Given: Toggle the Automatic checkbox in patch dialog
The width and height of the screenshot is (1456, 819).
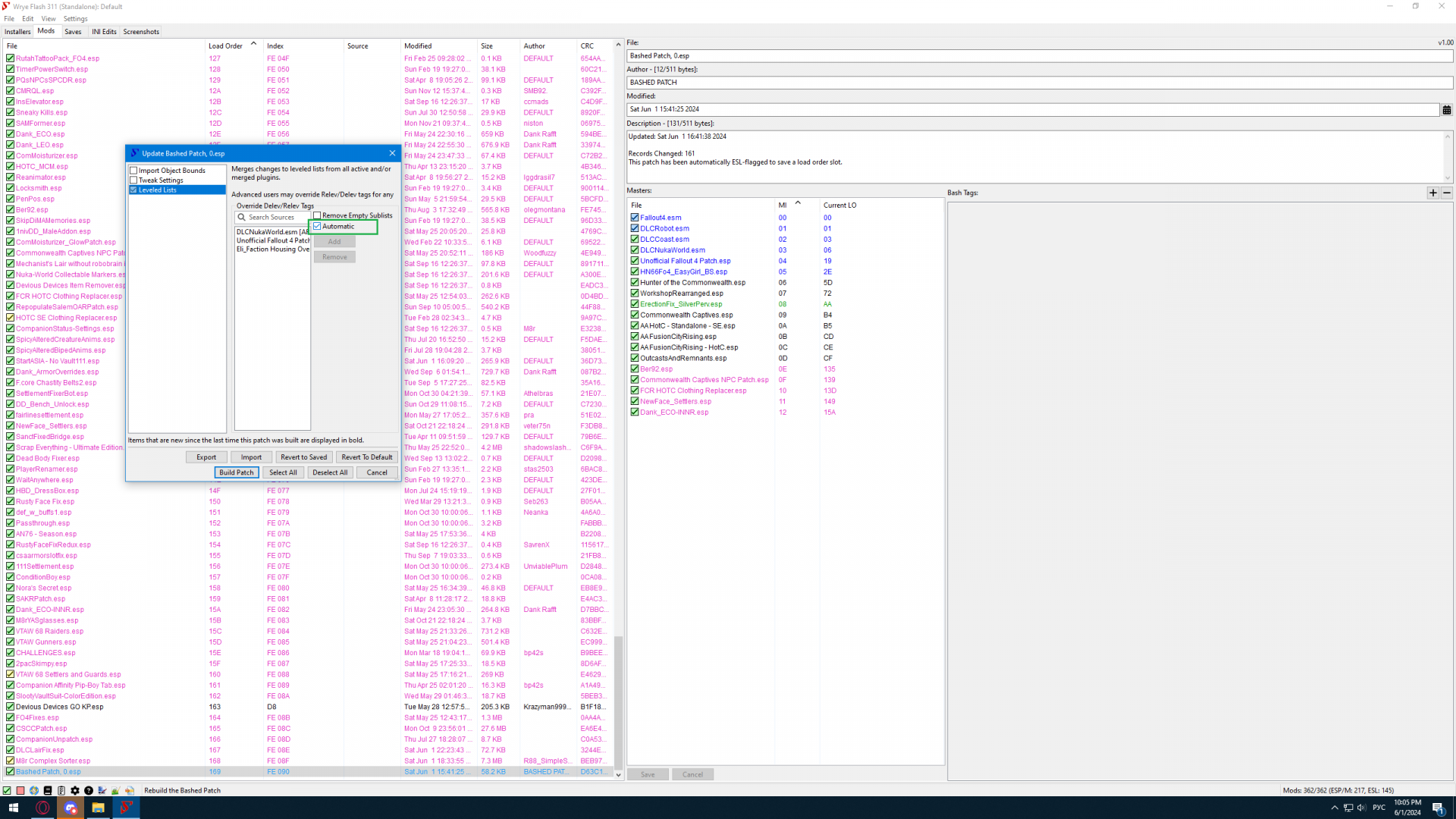Looking at the screenshot, I should [318, 226].
